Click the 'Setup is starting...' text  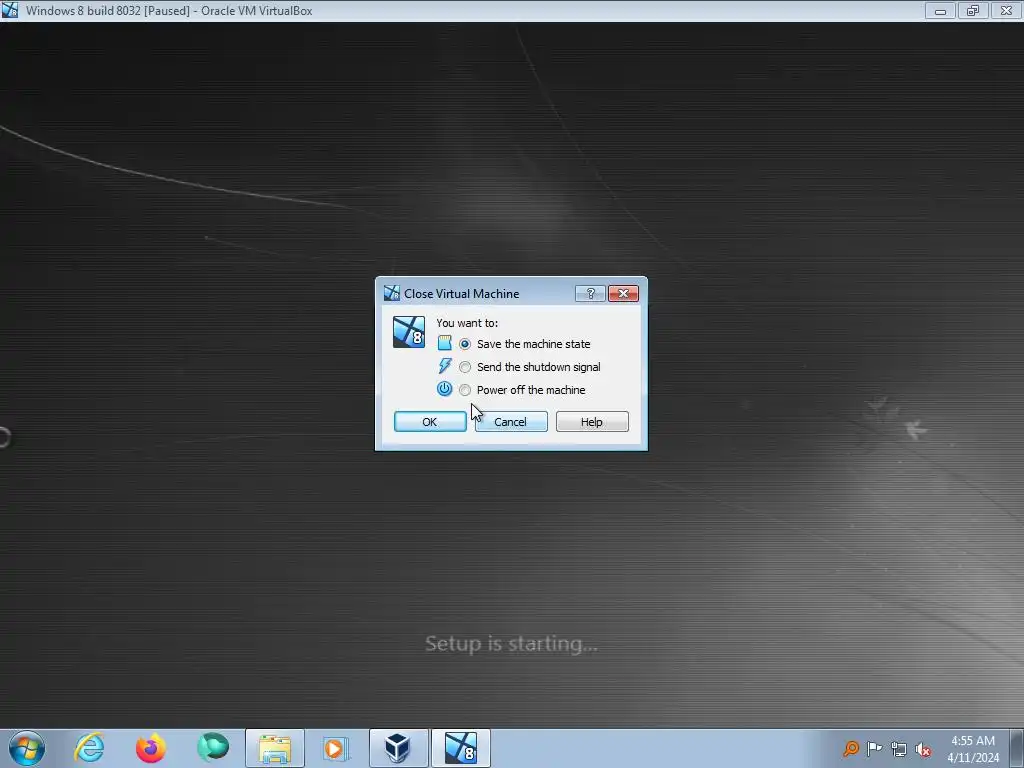[x=511, y=644]
